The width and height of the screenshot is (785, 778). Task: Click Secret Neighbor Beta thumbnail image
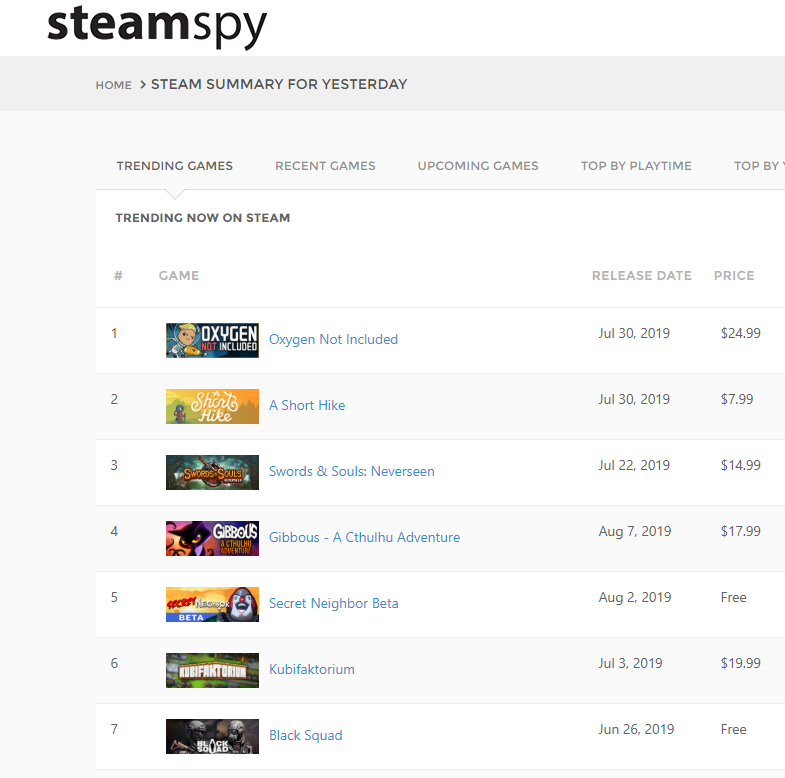coord(212,604)
